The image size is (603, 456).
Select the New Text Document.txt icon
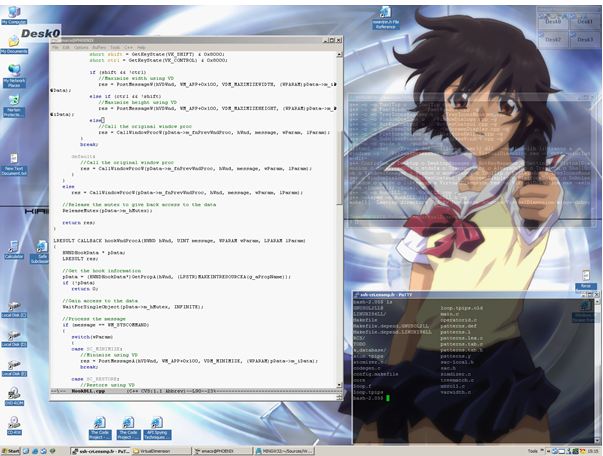(x=14, y=165)
